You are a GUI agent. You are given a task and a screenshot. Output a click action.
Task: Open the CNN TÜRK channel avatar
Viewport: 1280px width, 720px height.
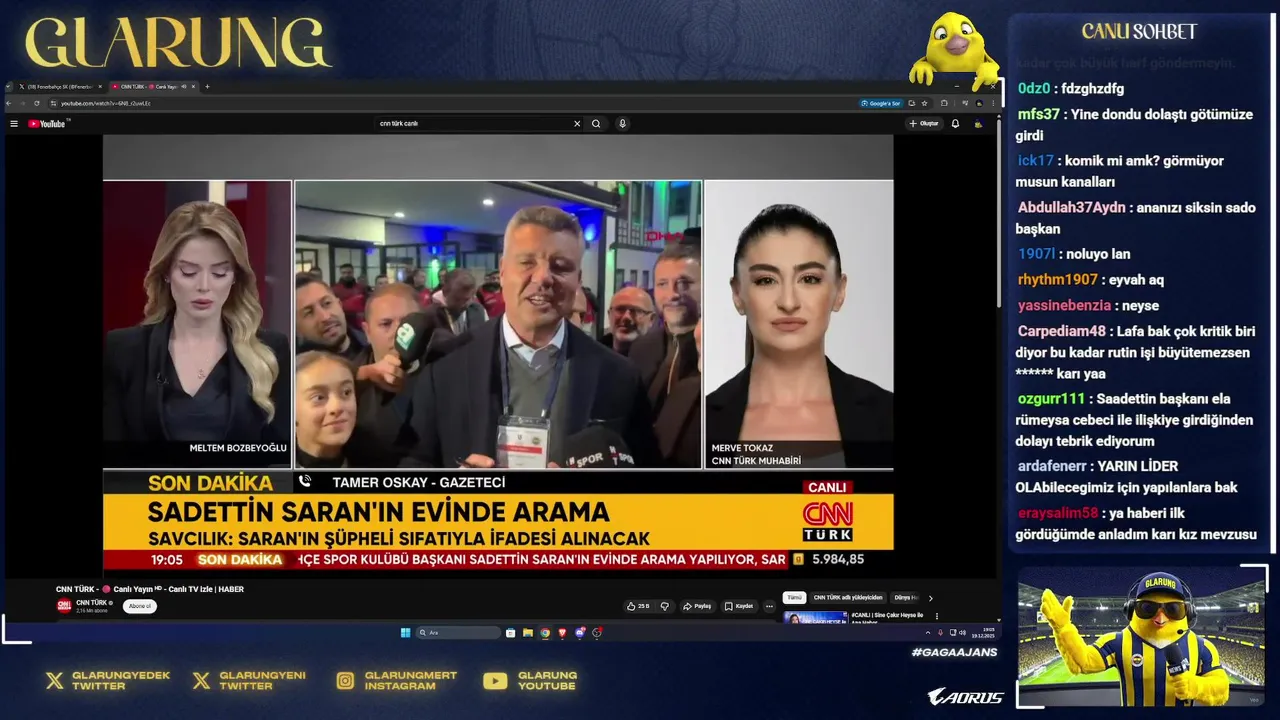pos(64,606)
